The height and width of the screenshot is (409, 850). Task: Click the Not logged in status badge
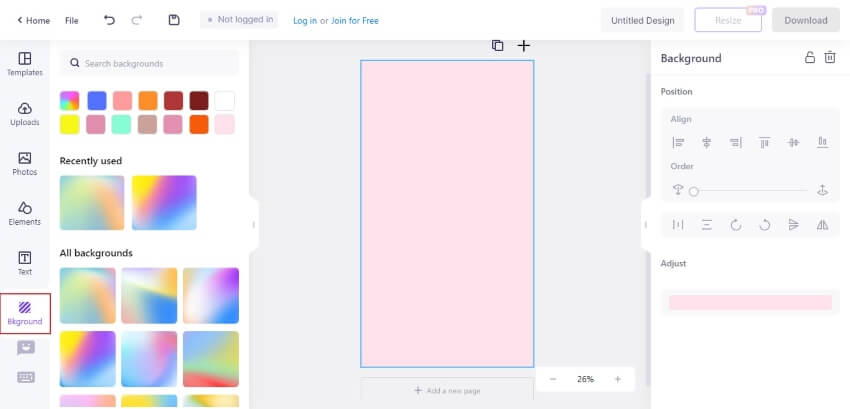tap(239, 20)
